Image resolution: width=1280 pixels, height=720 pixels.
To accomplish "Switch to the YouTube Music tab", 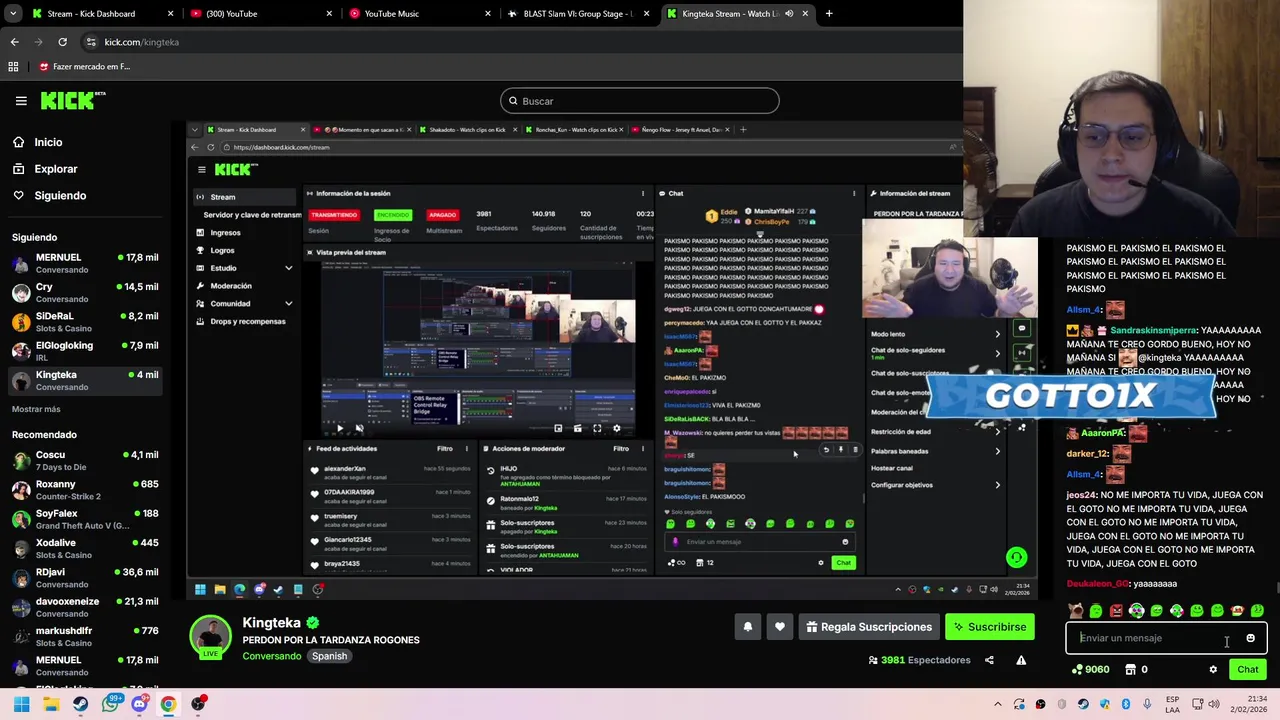I will [x=420, y=14].
